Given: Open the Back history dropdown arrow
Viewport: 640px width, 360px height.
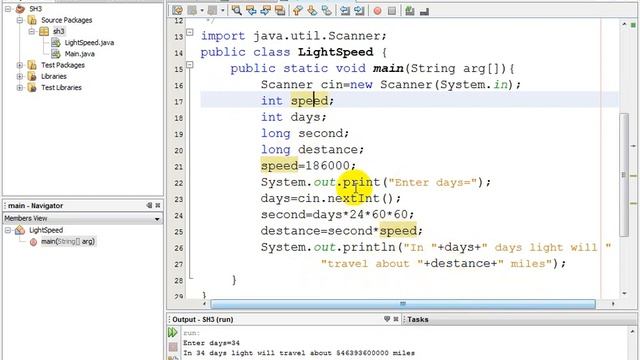Looking at the screenshot, I should point(202,11).
